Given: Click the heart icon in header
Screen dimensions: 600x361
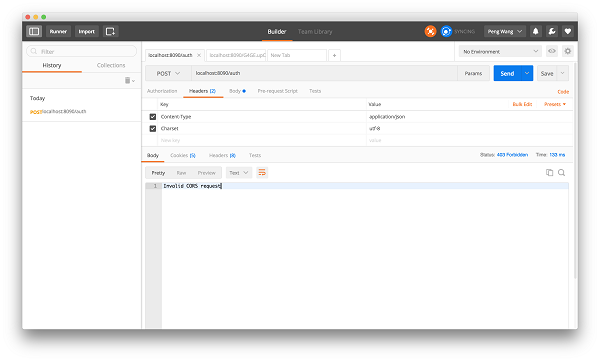Looking at the screenshot, I should (568, 31).
